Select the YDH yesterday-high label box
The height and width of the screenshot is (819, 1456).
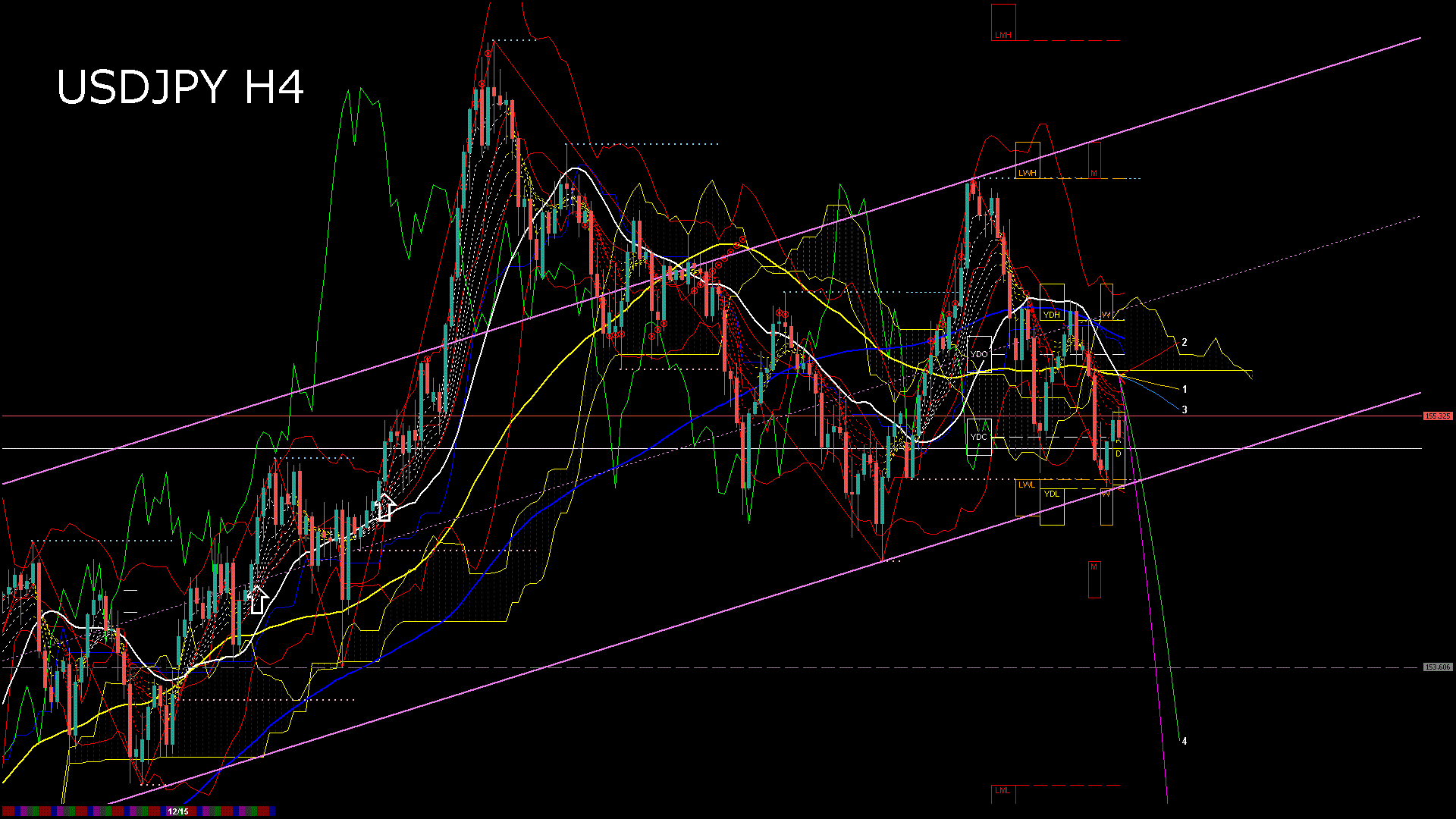click(x=1053, y=315)
